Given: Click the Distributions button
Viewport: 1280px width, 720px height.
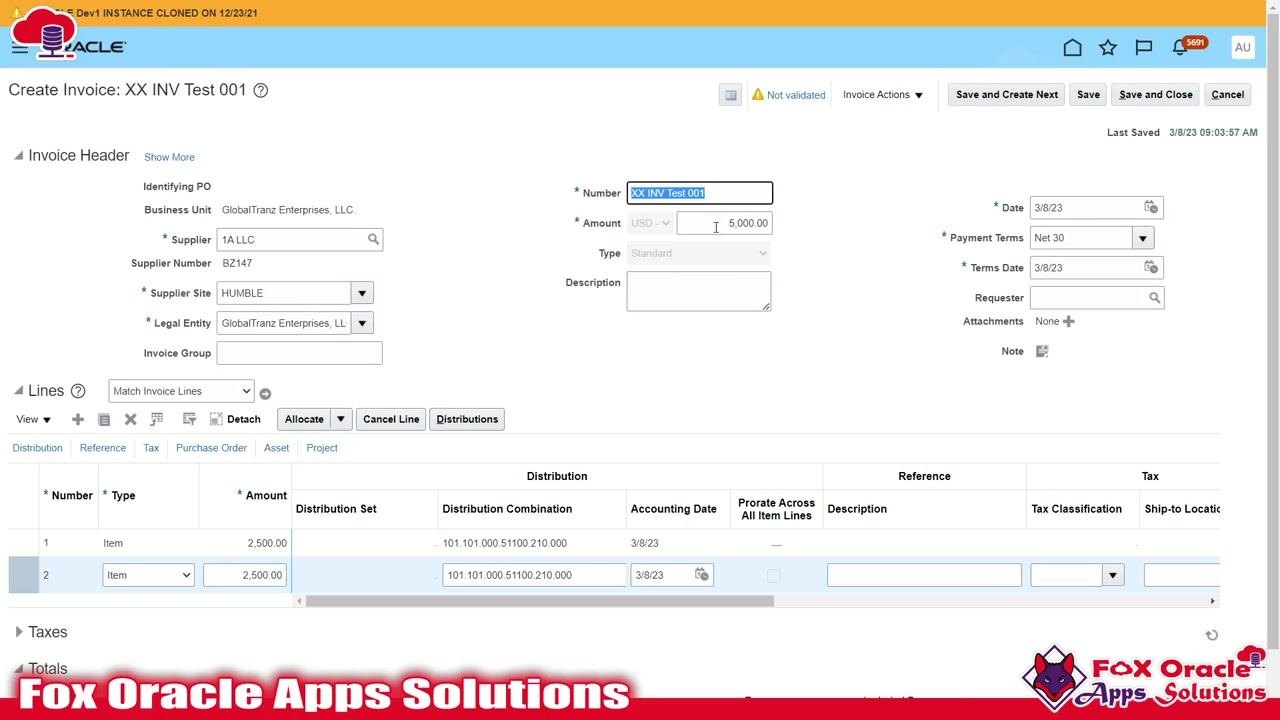Looking at the screenshot, I should (x=467, y=419).
